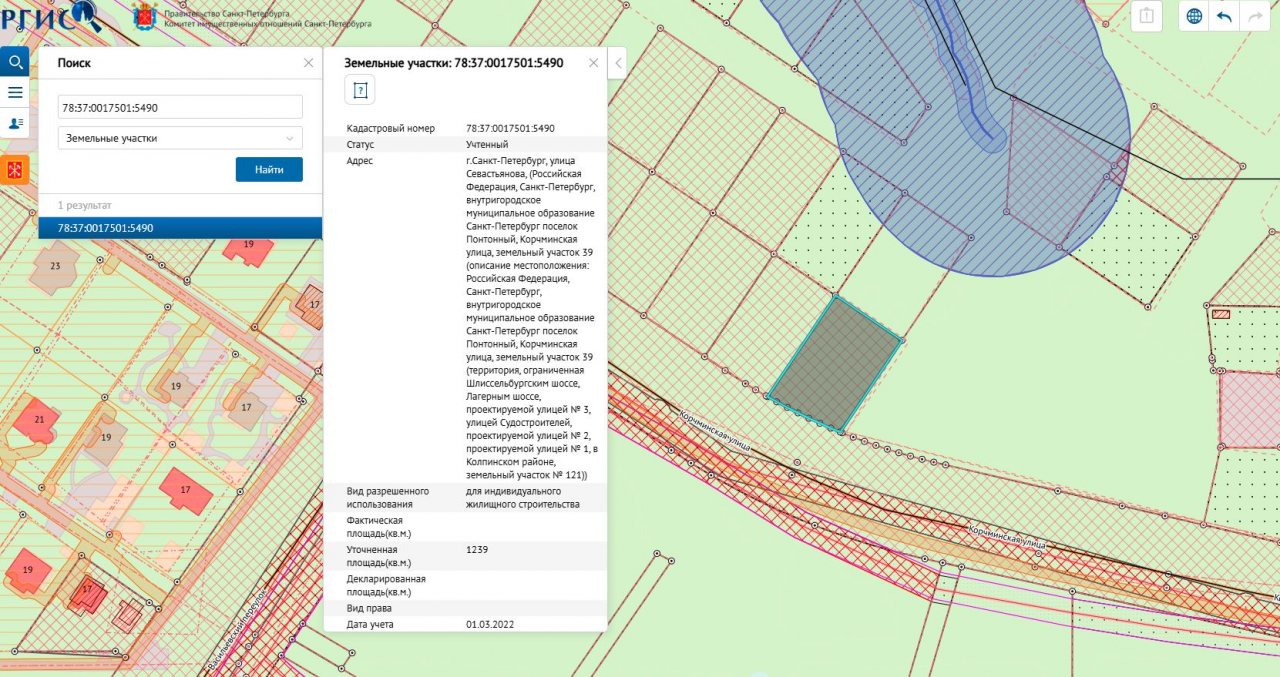The height and width of the screenshot is (677, 1280).
Task: Go forward to the next map view
Action: 1252,16
